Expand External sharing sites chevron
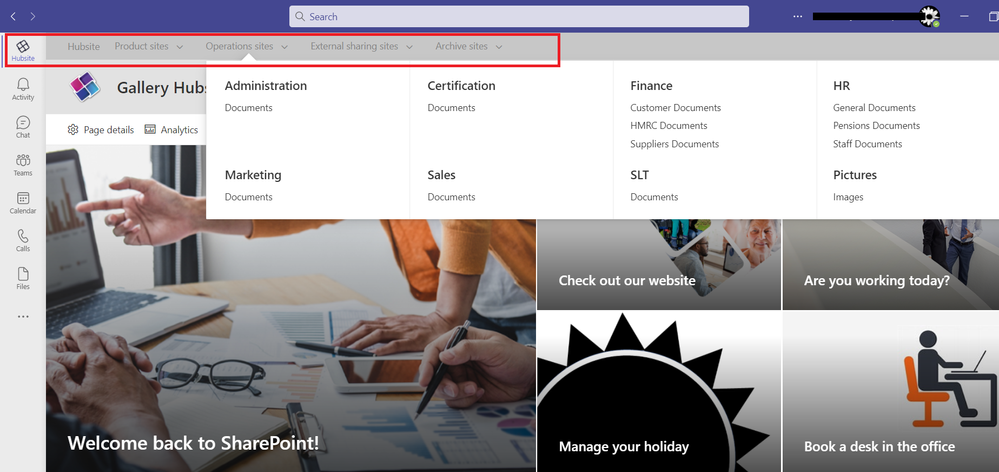The height and width of the screenshot is (472, 999). [x=409, y=46]
